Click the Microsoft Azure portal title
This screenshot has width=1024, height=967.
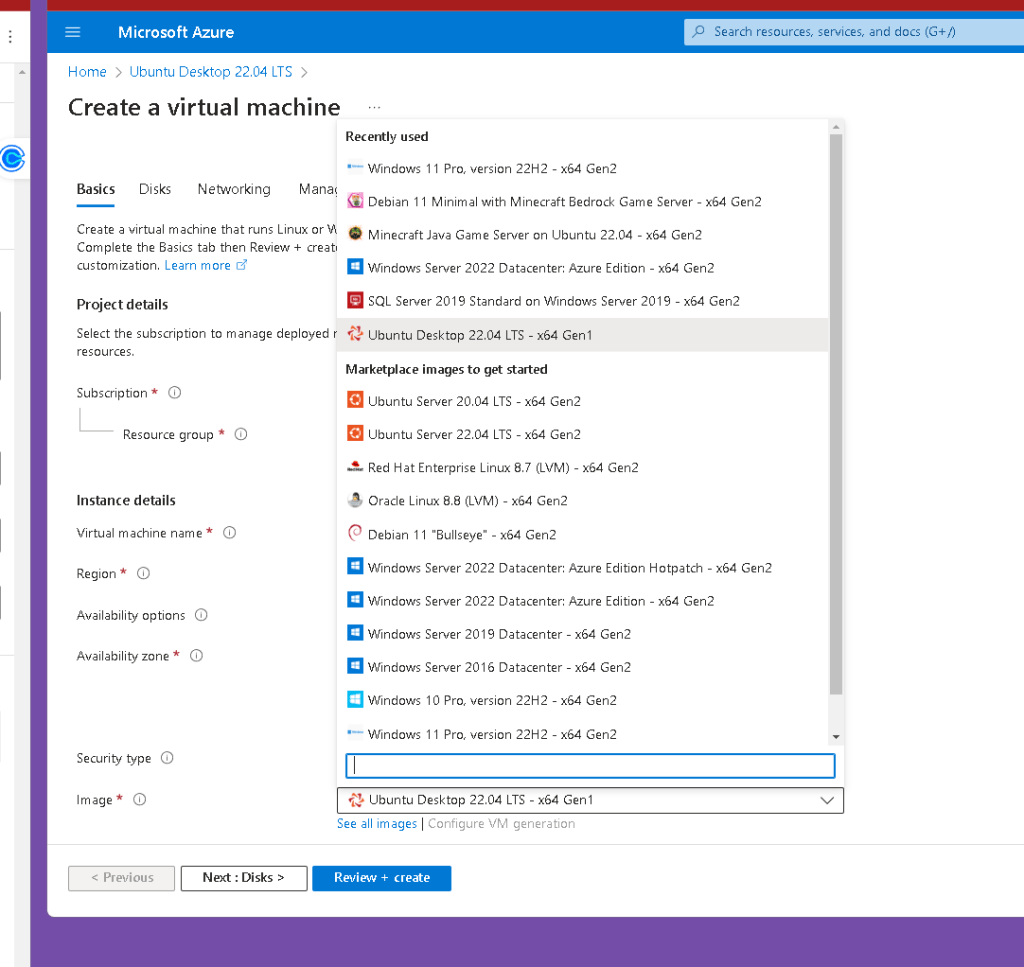tap(176, 32)
